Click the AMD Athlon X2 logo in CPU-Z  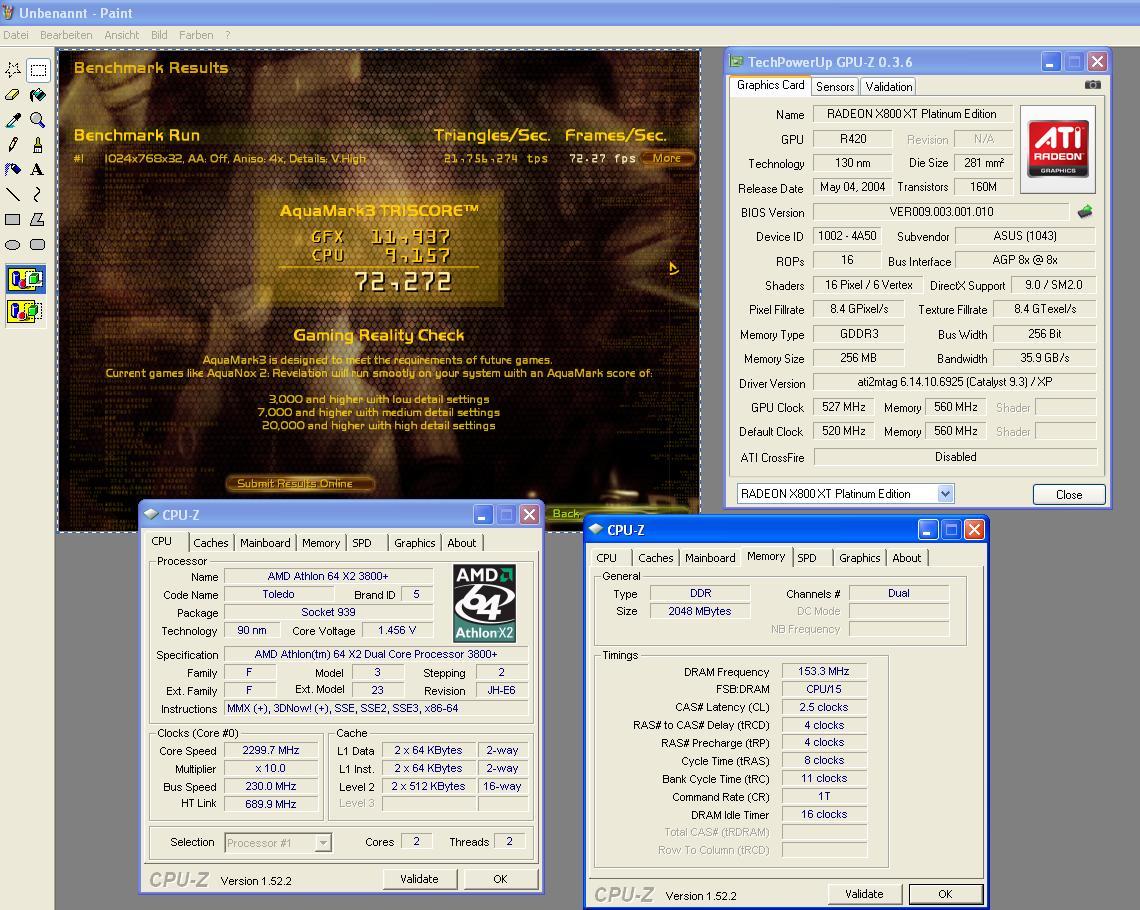484,603
